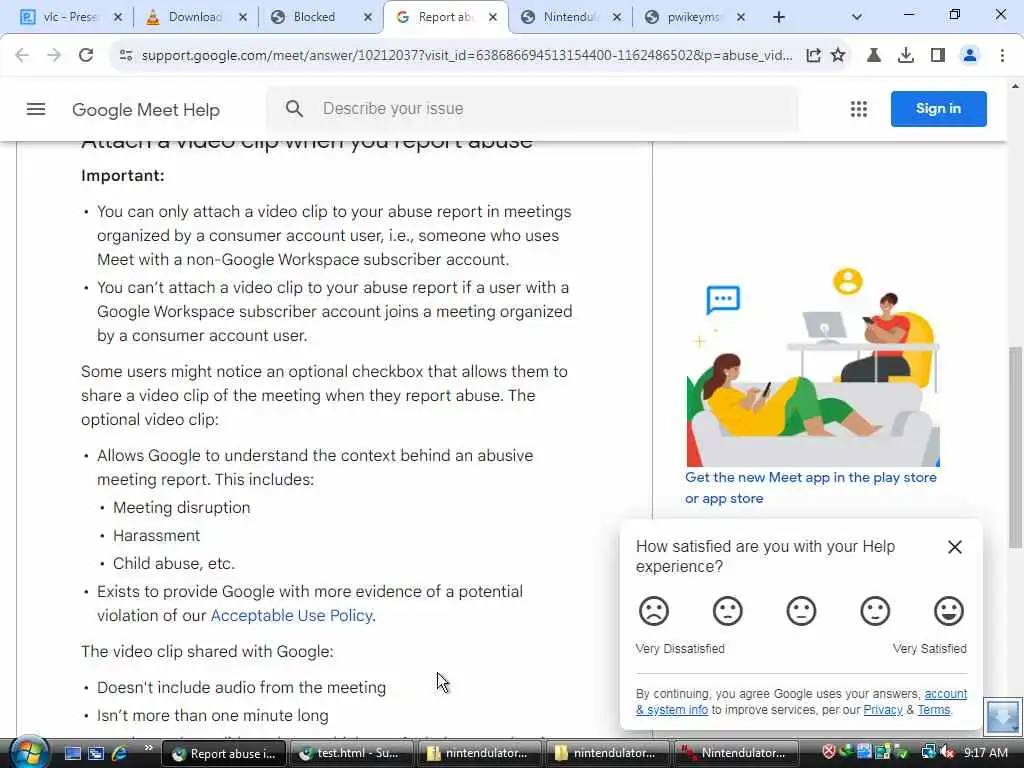Image resolution: width=1024 pixels, height=768 pixels.
Task: Share this page icon
Action: (813, 56)
